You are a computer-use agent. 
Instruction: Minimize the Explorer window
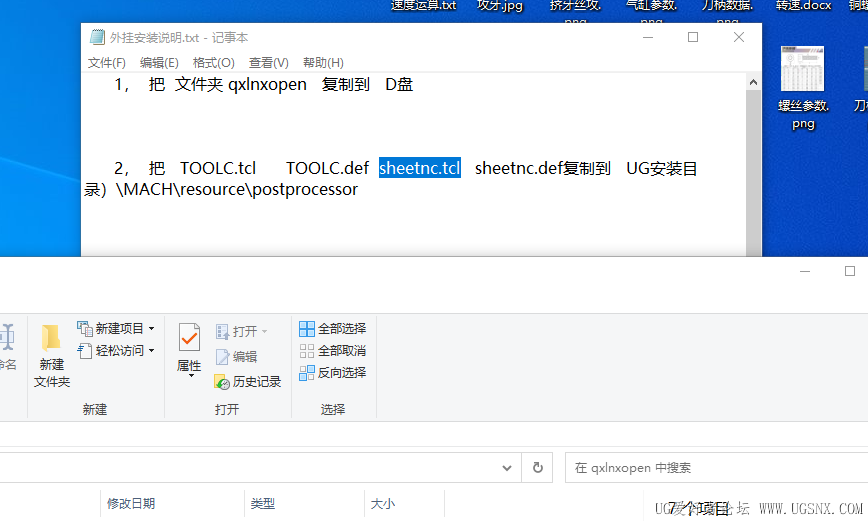coord(805,271)
